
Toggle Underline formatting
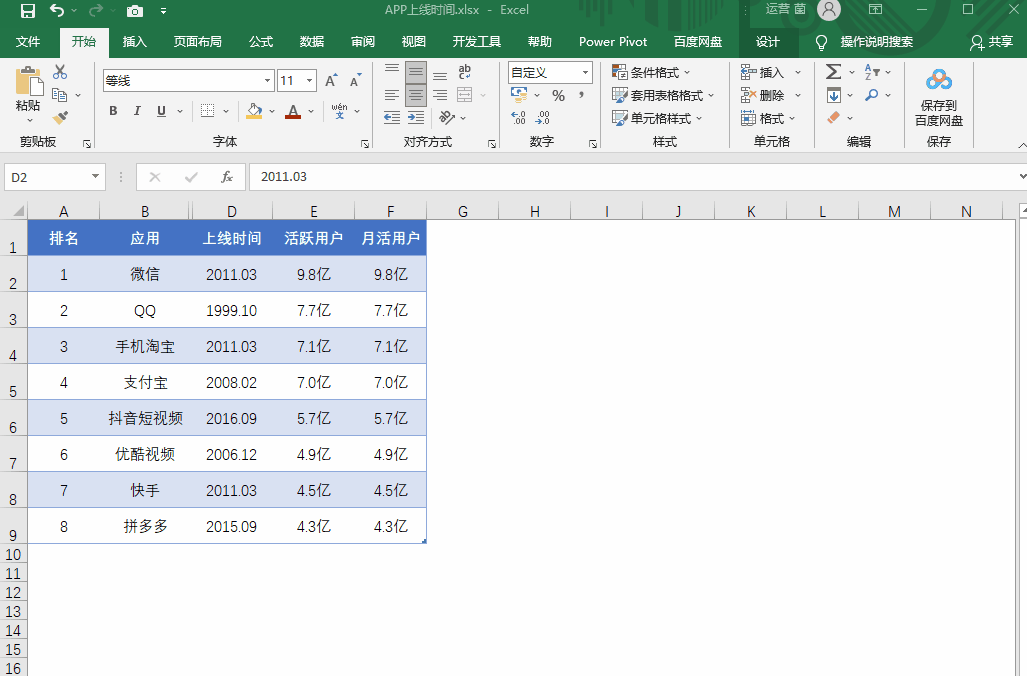161,111
